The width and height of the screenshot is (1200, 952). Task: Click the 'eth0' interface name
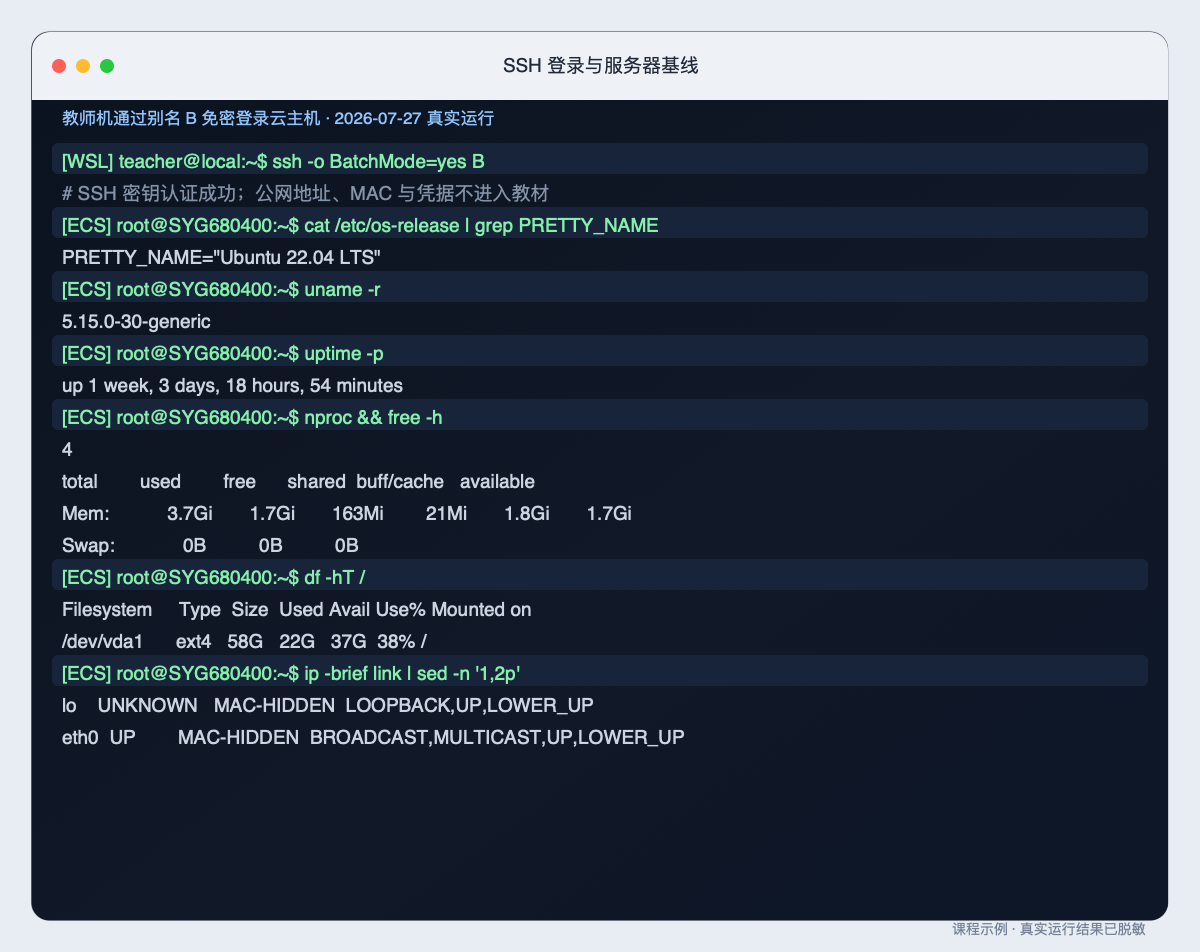(x=80, y=738)
